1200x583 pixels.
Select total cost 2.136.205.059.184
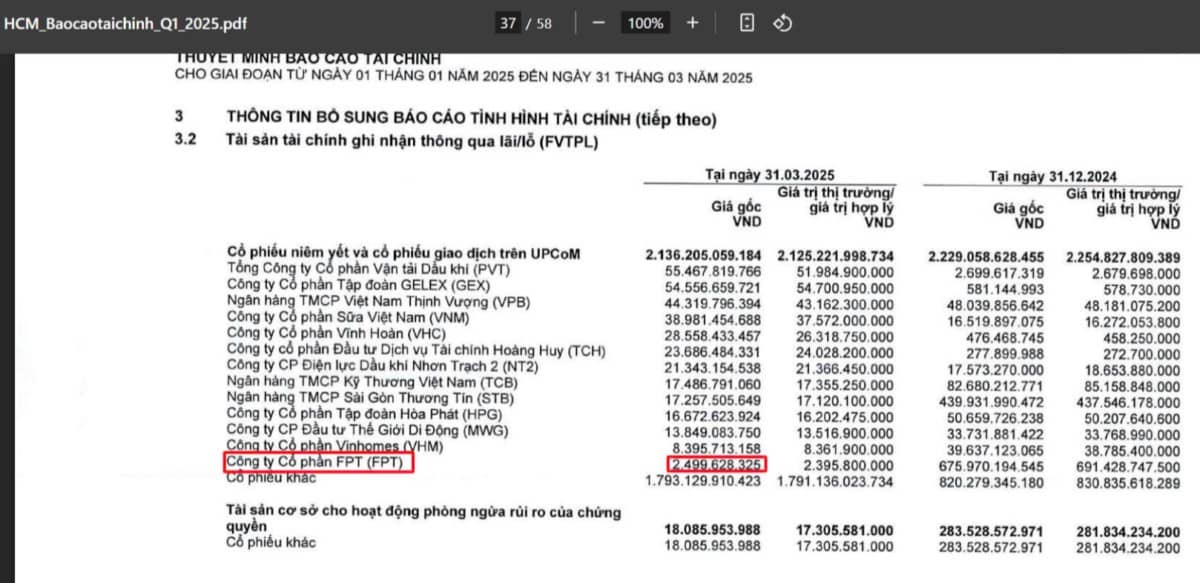pos(704,255)
